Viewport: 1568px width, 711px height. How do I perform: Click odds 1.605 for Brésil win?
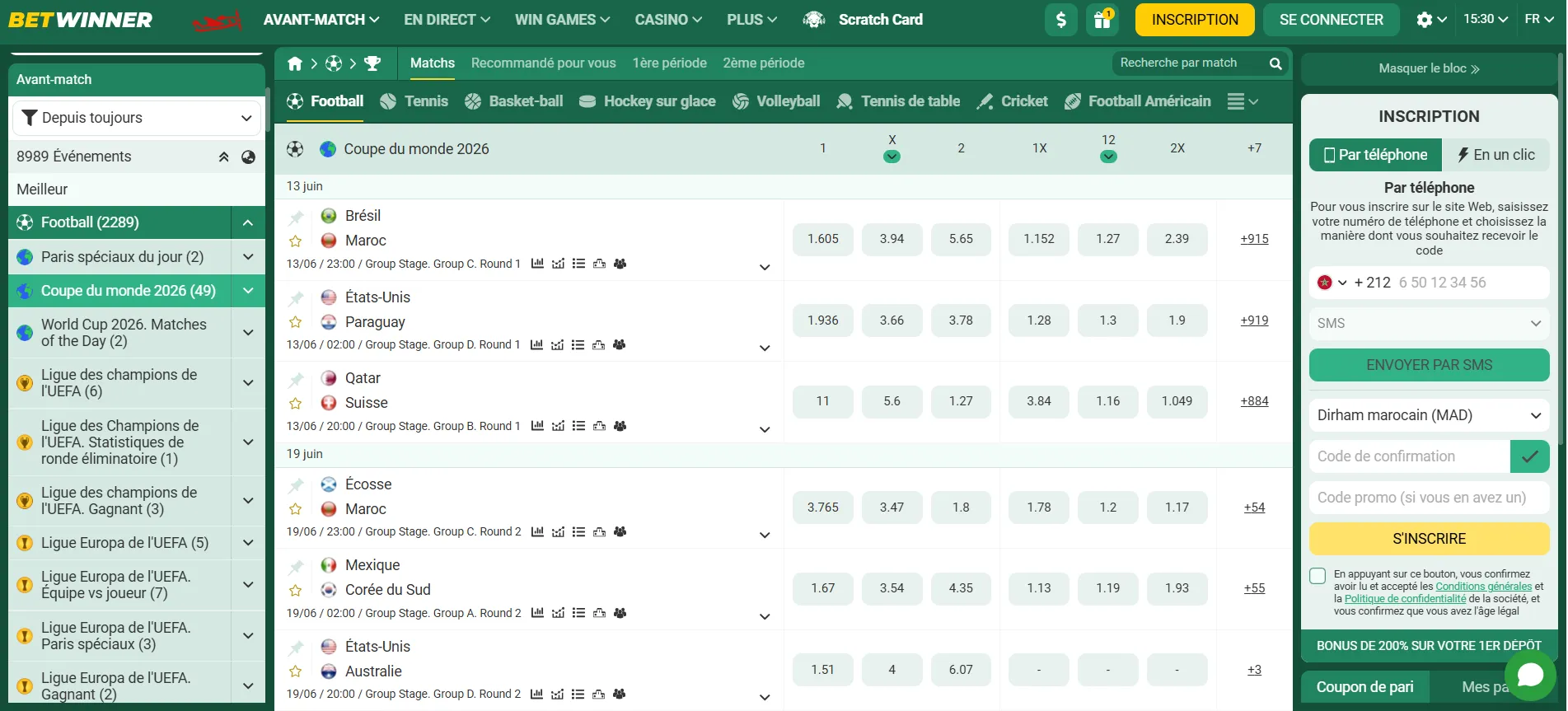[823, 239]
